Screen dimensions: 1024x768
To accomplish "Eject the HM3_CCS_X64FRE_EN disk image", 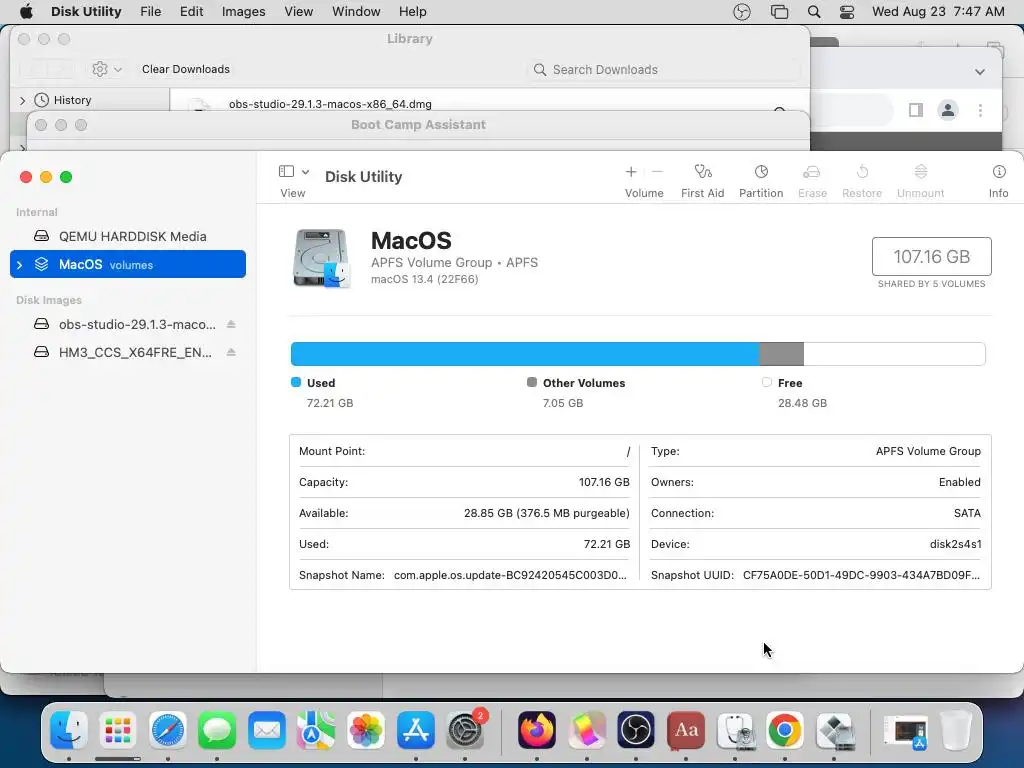I will coord(231,353).
